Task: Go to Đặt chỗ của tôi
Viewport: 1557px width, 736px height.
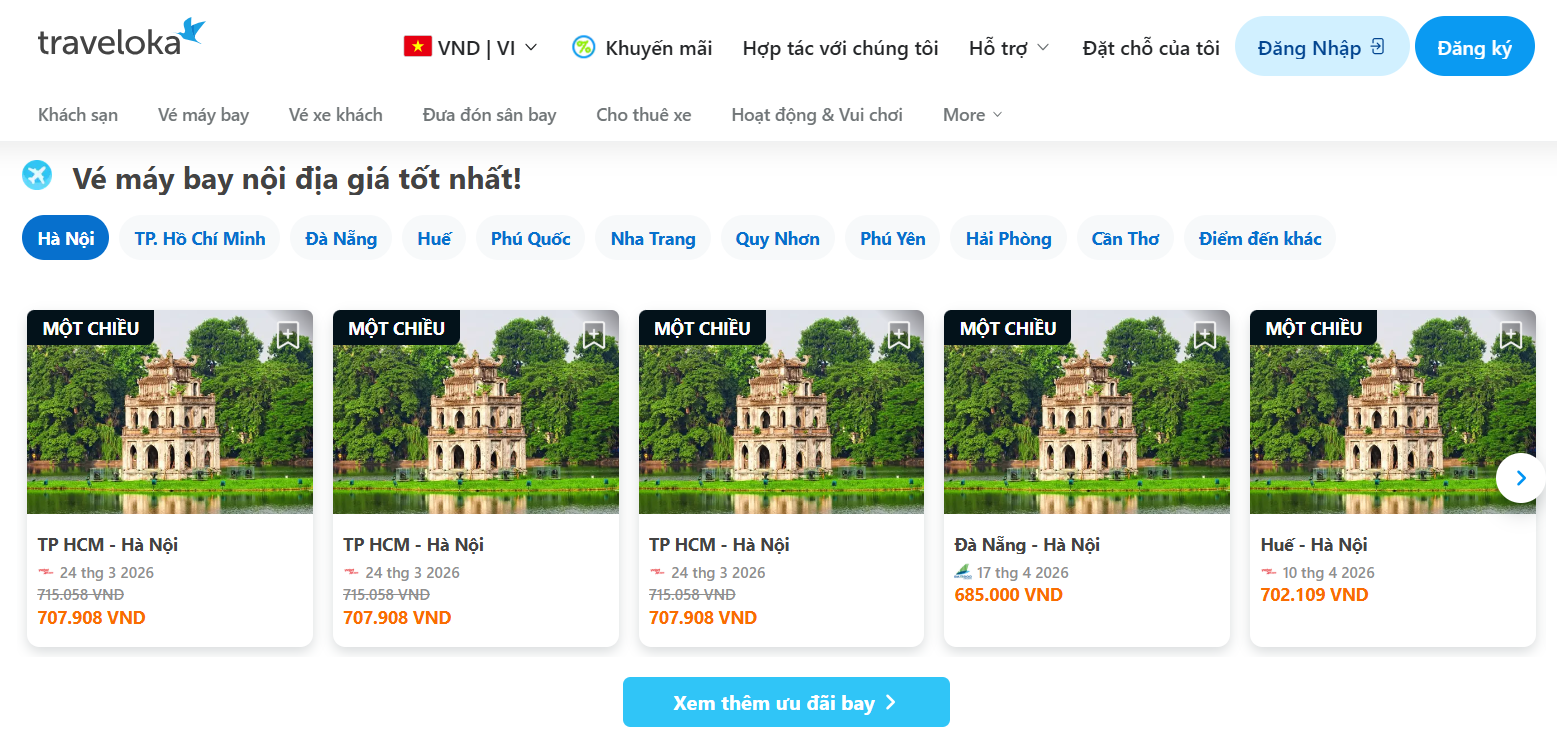Action: [1151, 47]
